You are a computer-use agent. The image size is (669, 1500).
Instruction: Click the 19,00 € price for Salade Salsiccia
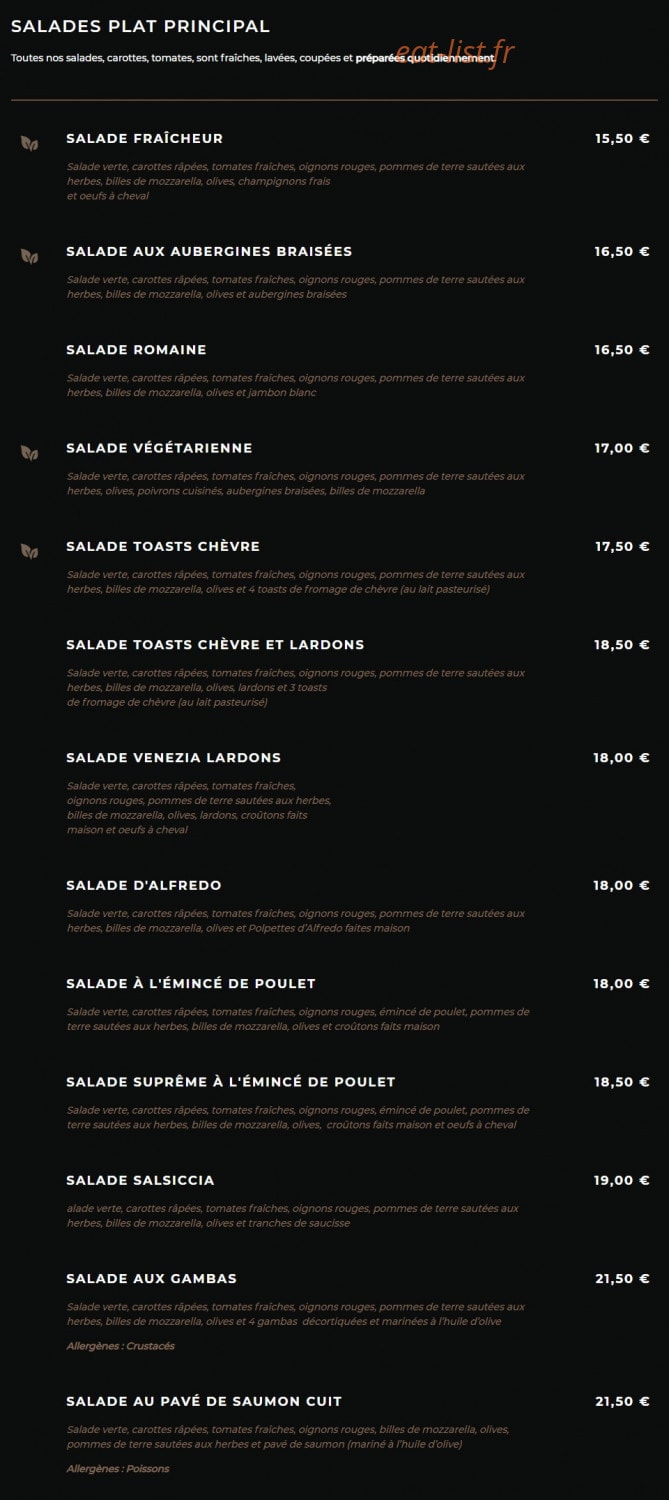[622, 1181]
